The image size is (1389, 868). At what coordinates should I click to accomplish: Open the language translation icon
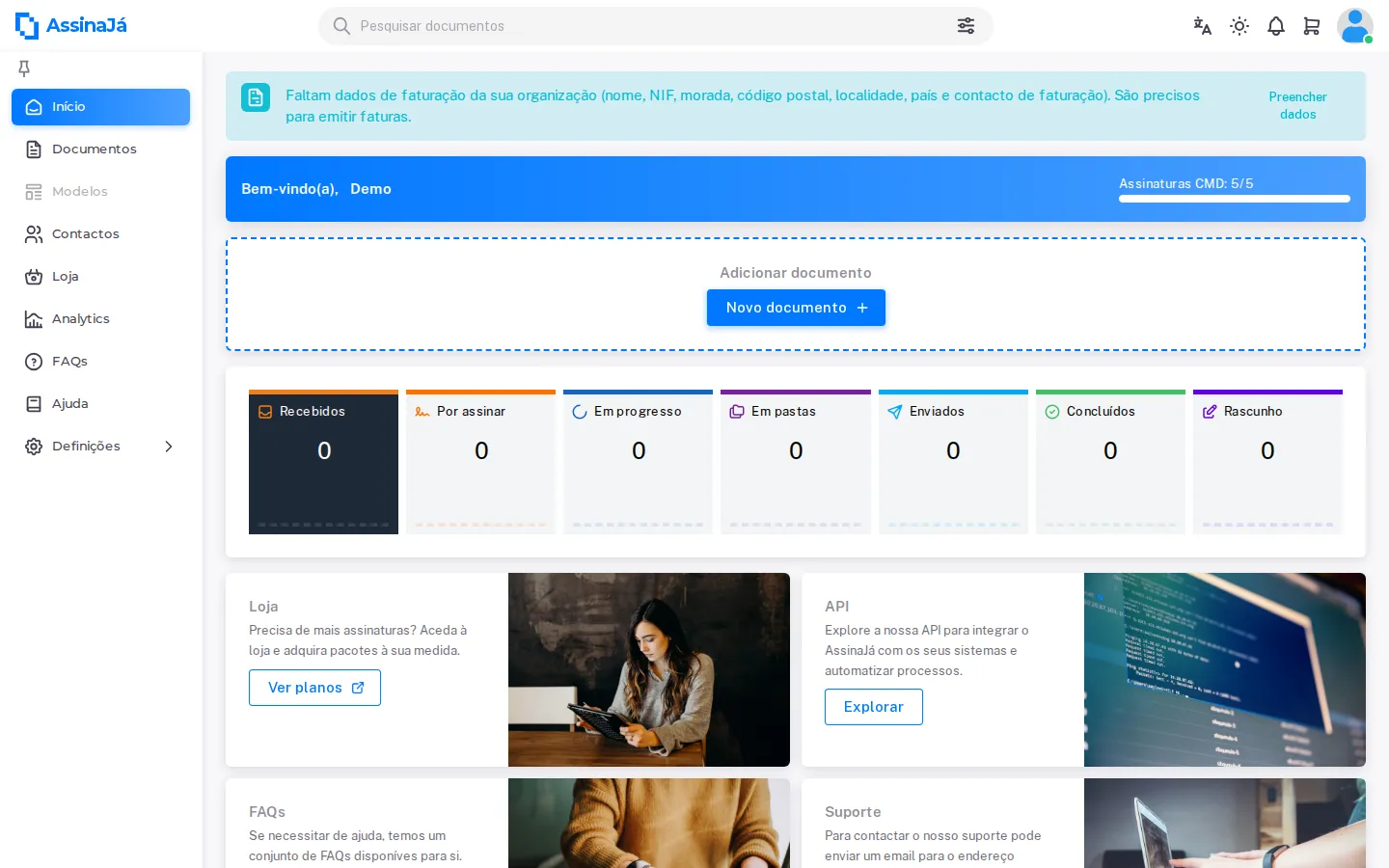(1202, 26)
